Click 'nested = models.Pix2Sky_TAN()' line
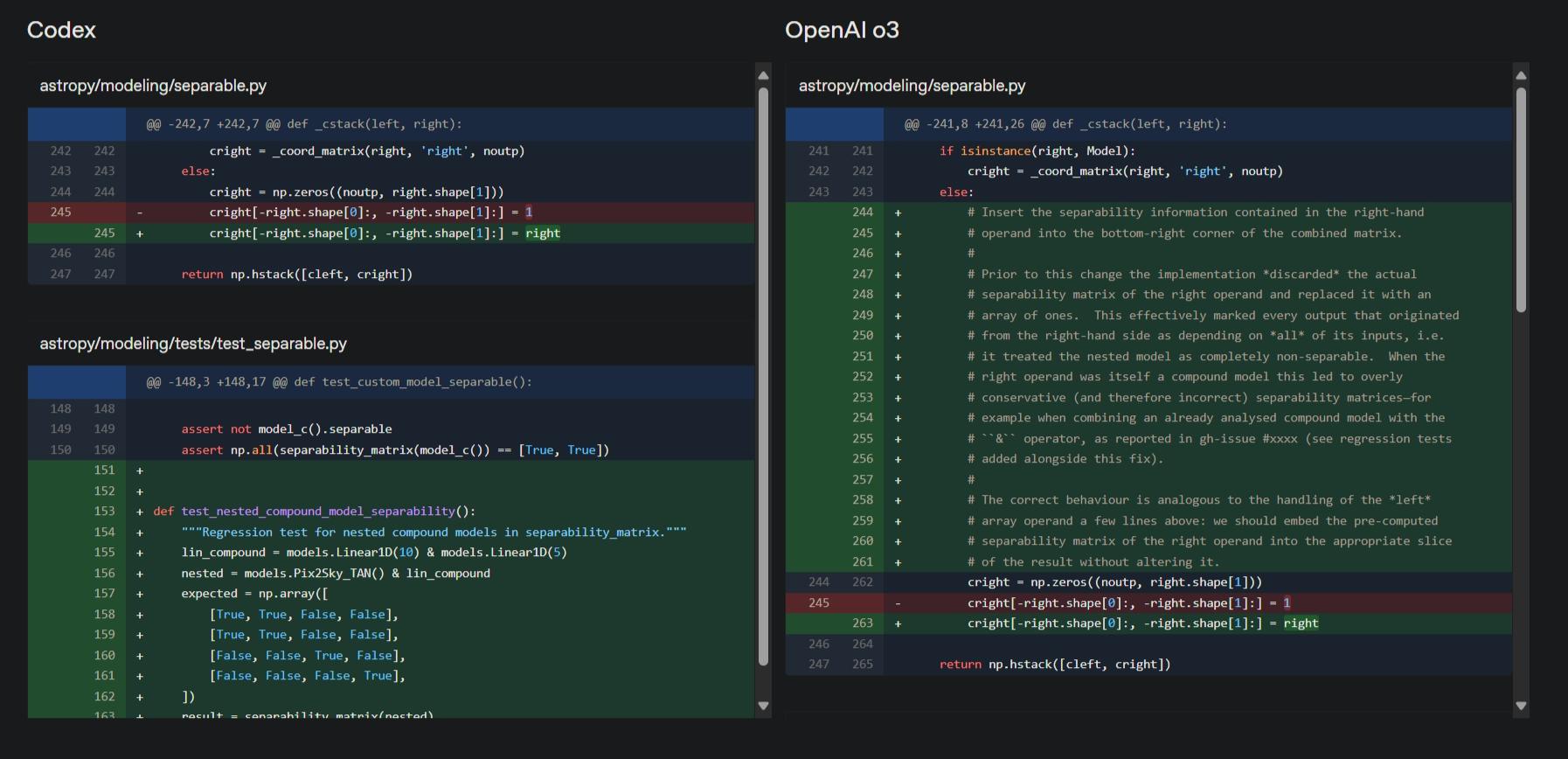1568x759 pixels. point(391,574)
